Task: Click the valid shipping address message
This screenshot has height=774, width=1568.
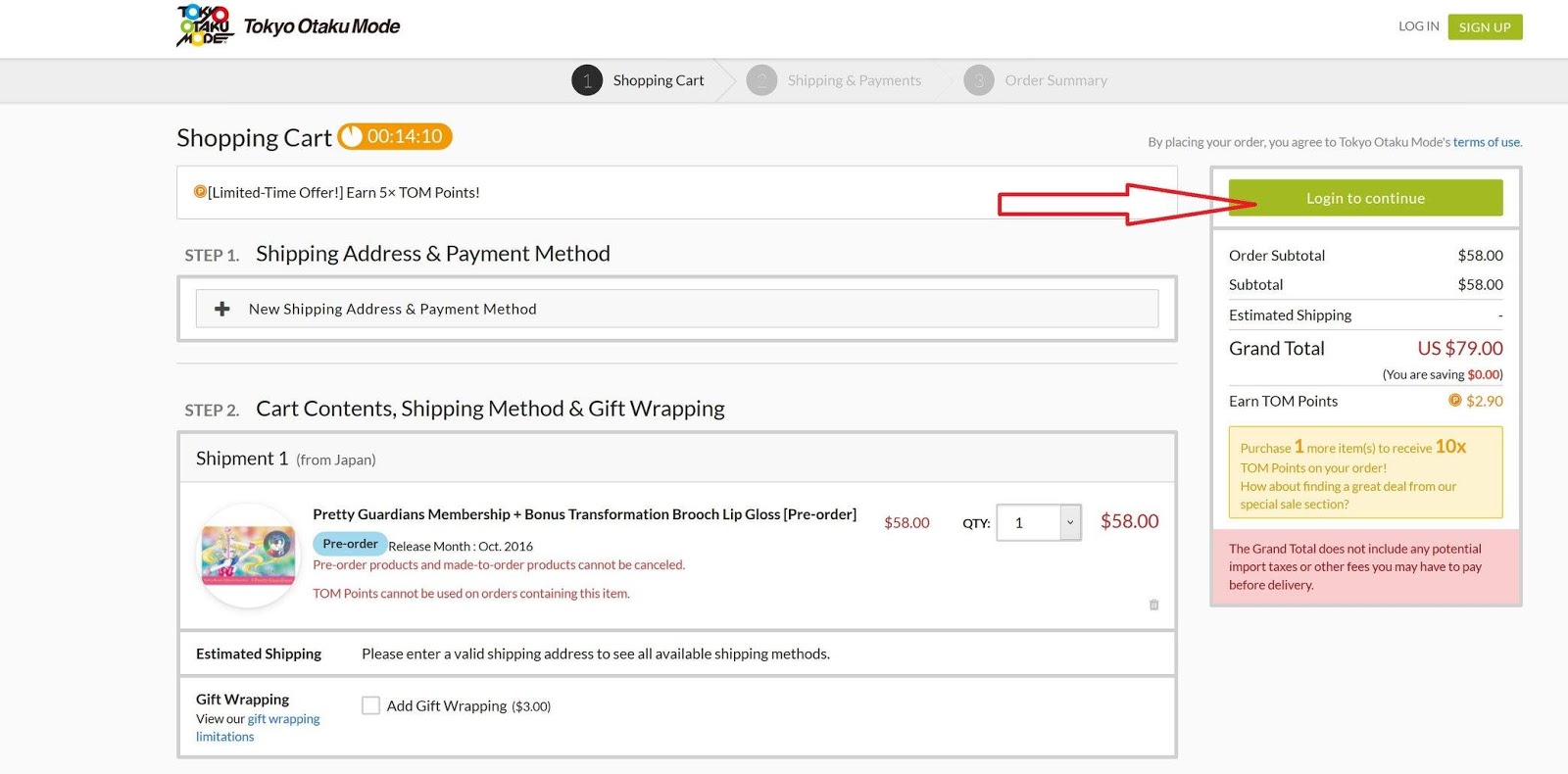Action: point(596,653)
